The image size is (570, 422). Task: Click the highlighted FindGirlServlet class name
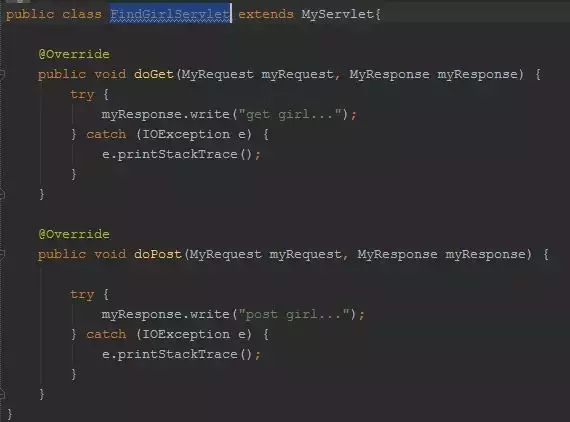pyautogui.click(x=170, y=14)
